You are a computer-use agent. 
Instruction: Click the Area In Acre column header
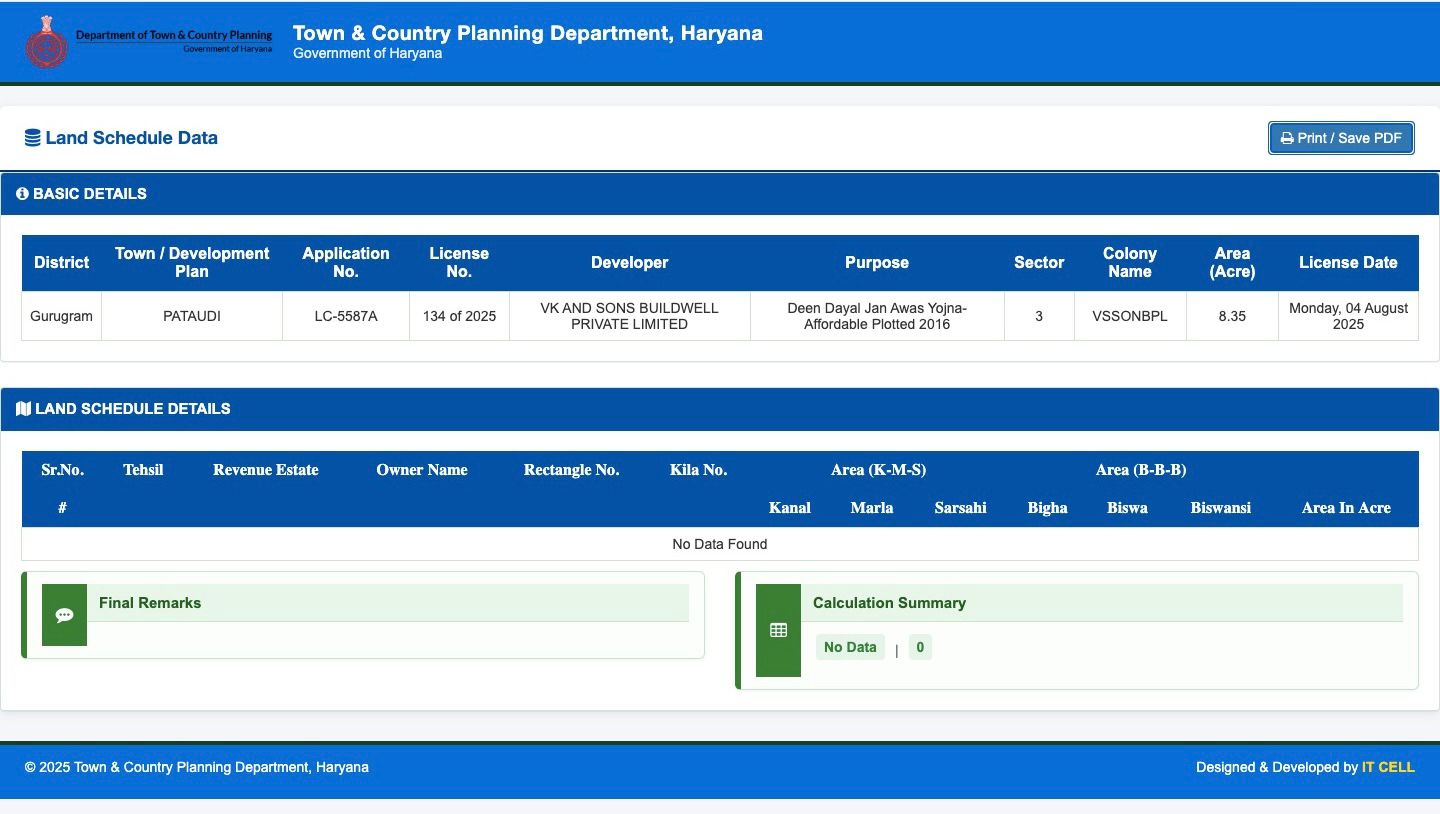coord(1346,508)
